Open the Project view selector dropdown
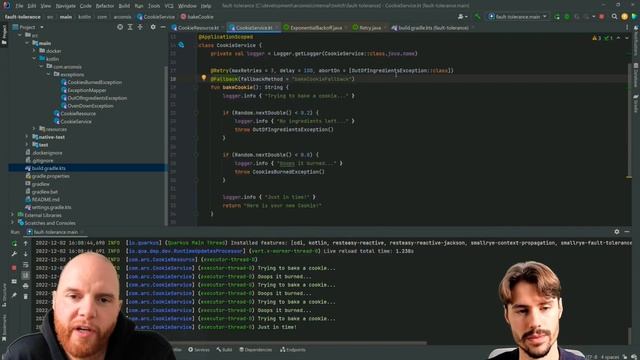Viewport: 640px width, 360px height. point(28,27)
